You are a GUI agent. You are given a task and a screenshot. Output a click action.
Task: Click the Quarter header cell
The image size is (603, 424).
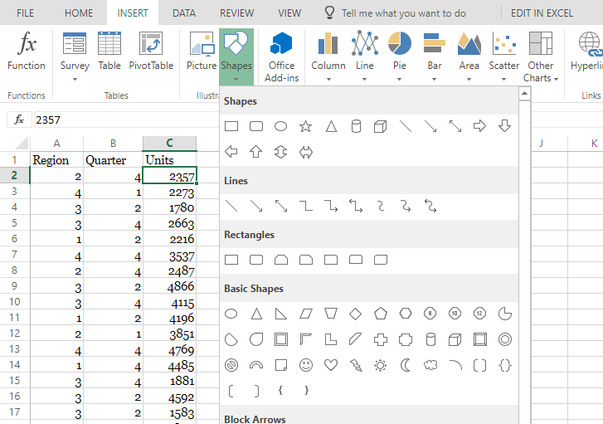(113, 160)
